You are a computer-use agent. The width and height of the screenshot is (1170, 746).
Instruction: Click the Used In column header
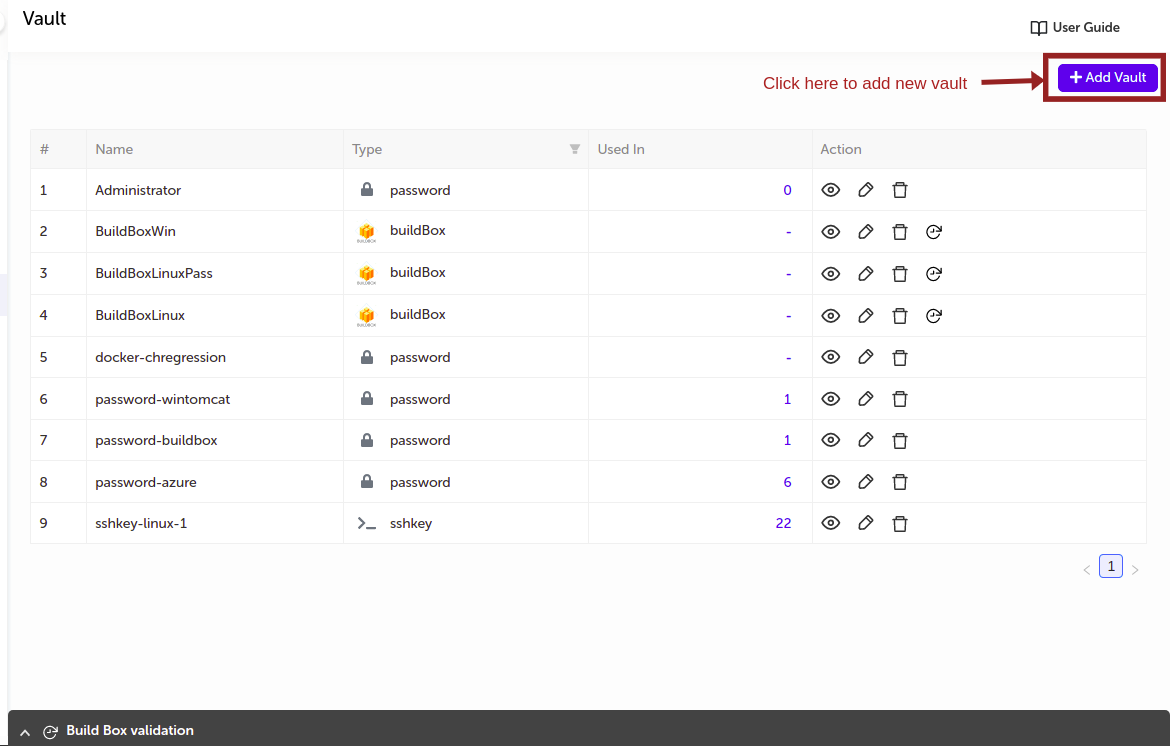(621, 149)
